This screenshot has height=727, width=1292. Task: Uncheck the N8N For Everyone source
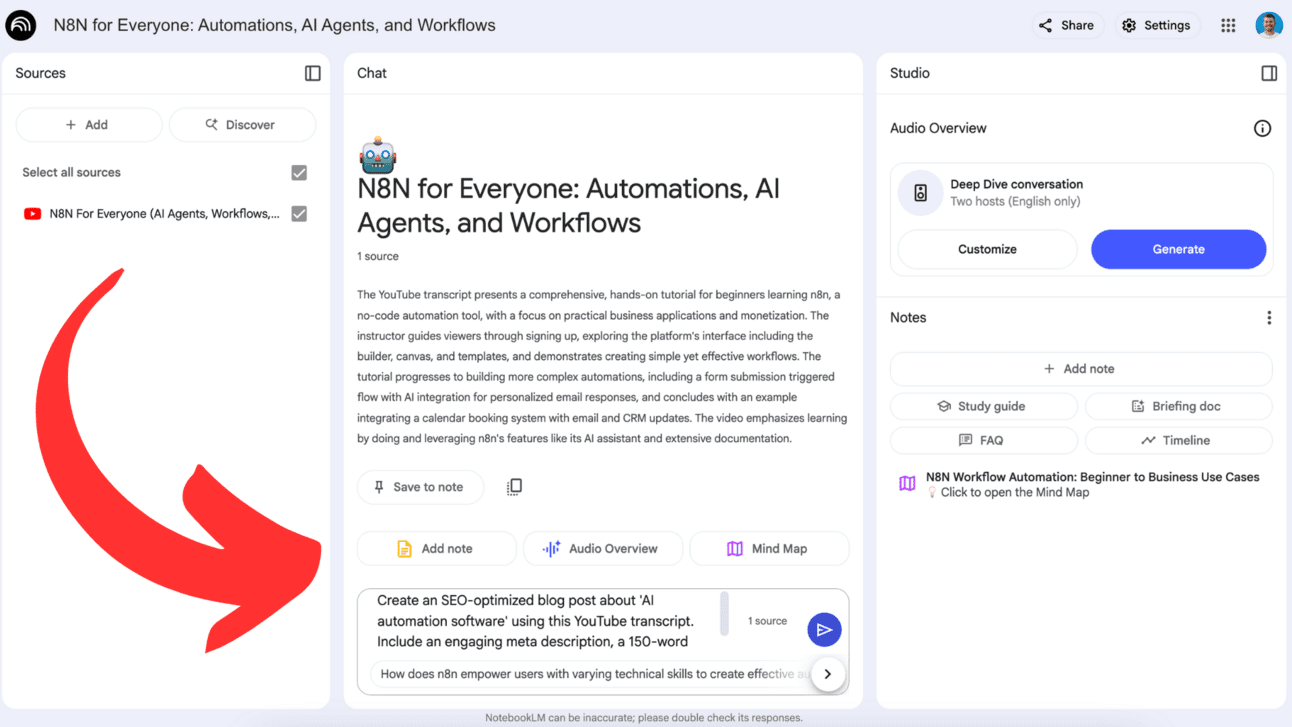(x=299, y=214)
